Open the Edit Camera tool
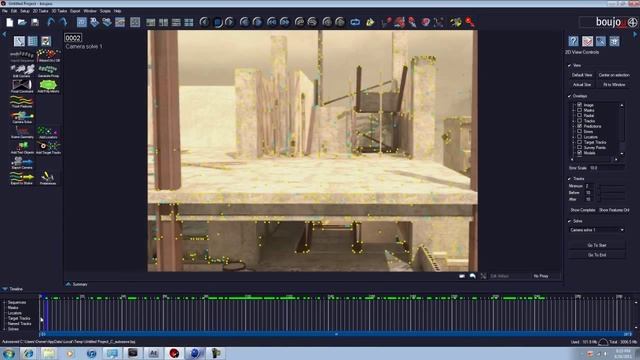Image resolution: width=640 pixels, height=360 pixels. [22, 71]
